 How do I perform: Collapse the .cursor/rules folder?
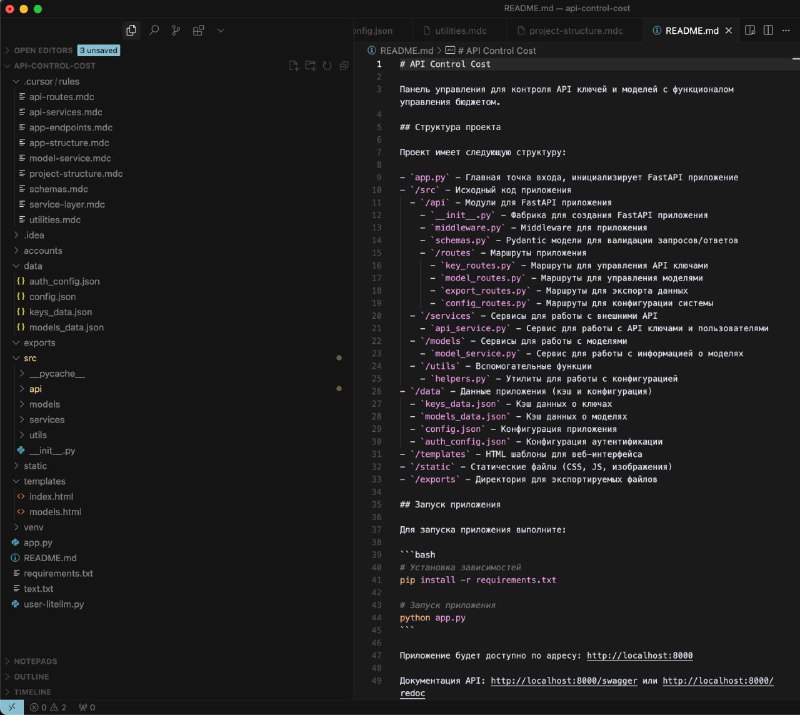pos(51,81)
